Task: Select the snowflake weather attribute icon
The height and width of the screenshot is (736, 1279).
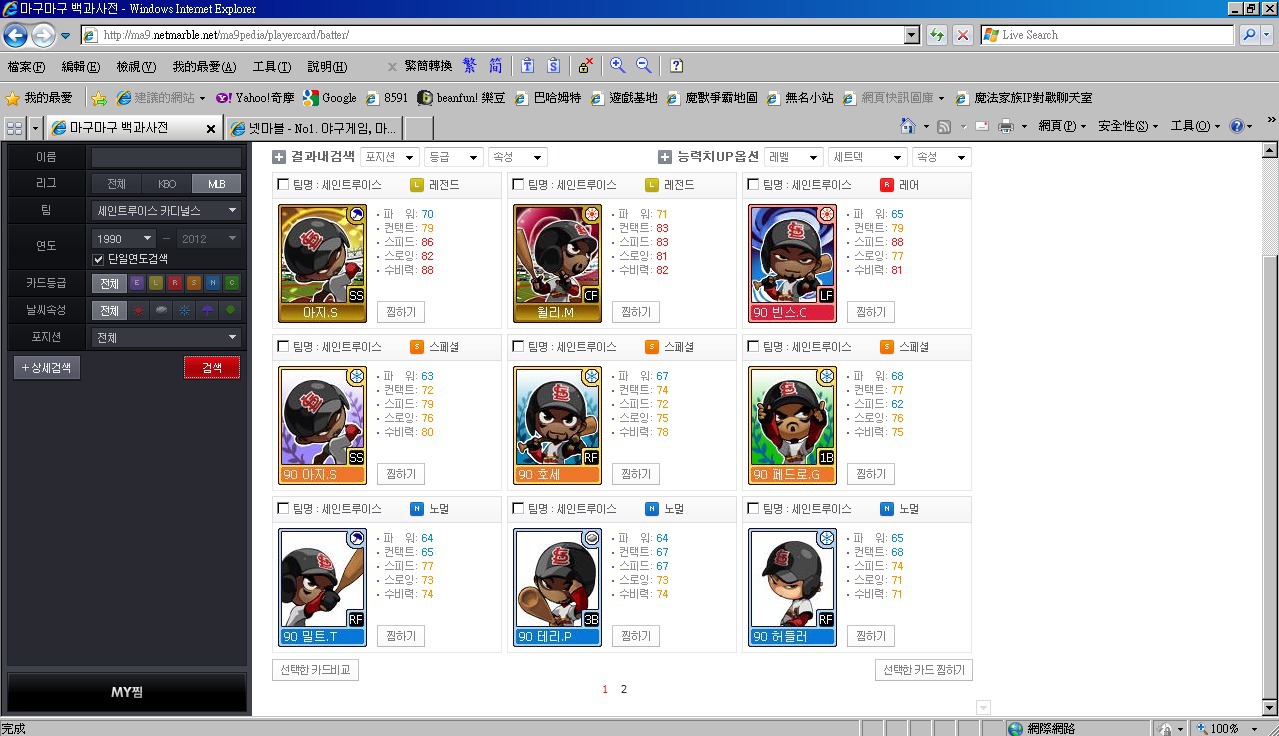Action: point(184,311)
